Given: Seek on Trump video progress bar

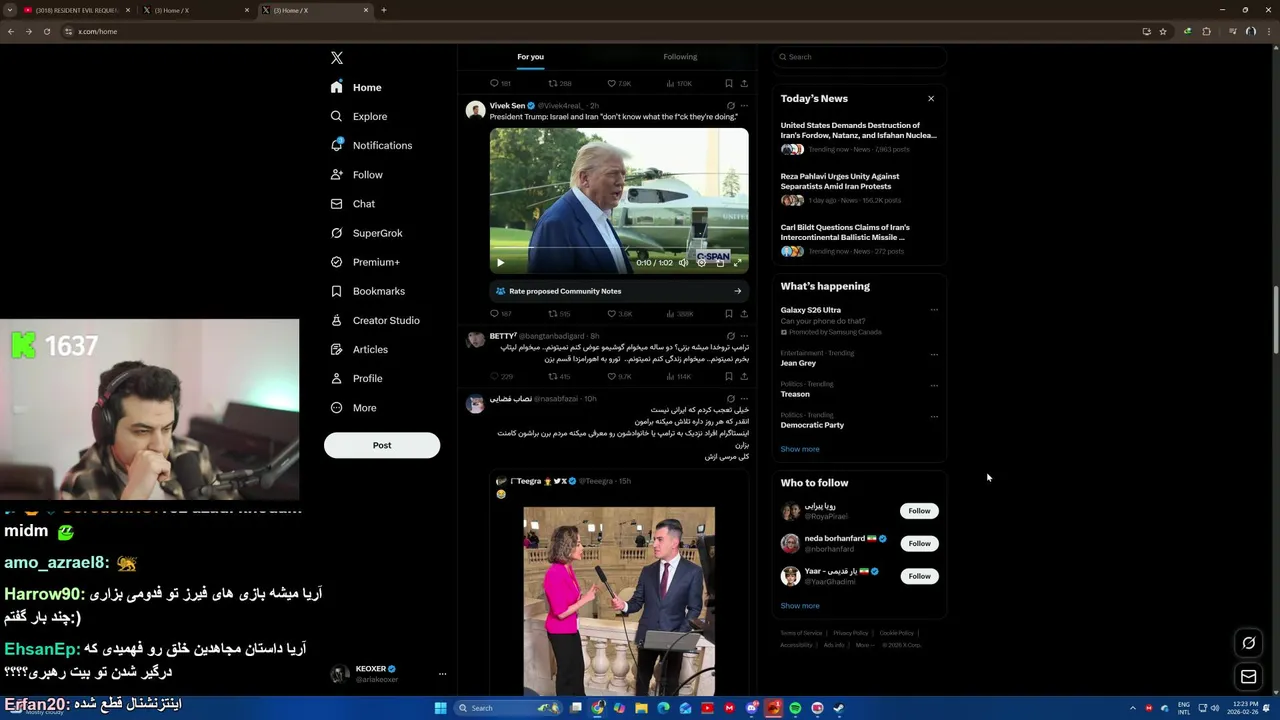Looking at the screenshot, I should click(x=619, y=249).
